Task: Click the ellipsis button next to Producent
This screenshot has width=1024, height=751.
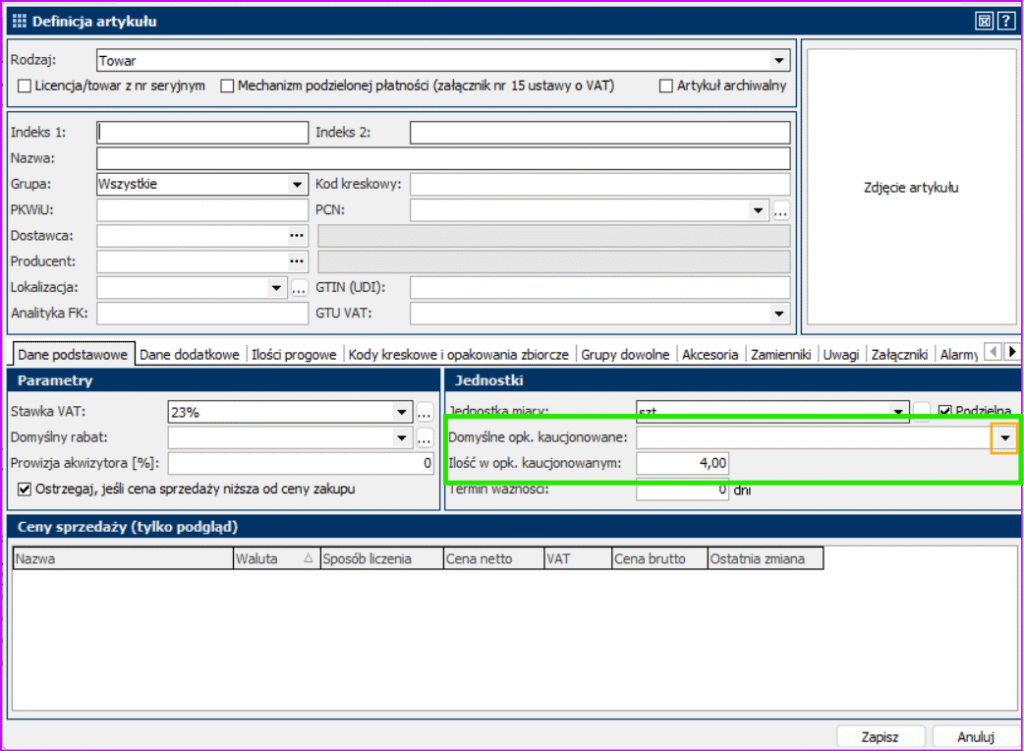Action: [297, 261]
